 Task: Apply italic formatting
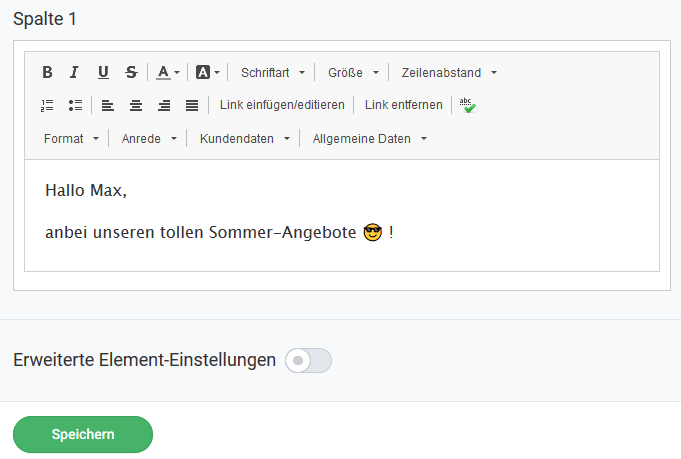pyautogui.click(x=74, y=72)
